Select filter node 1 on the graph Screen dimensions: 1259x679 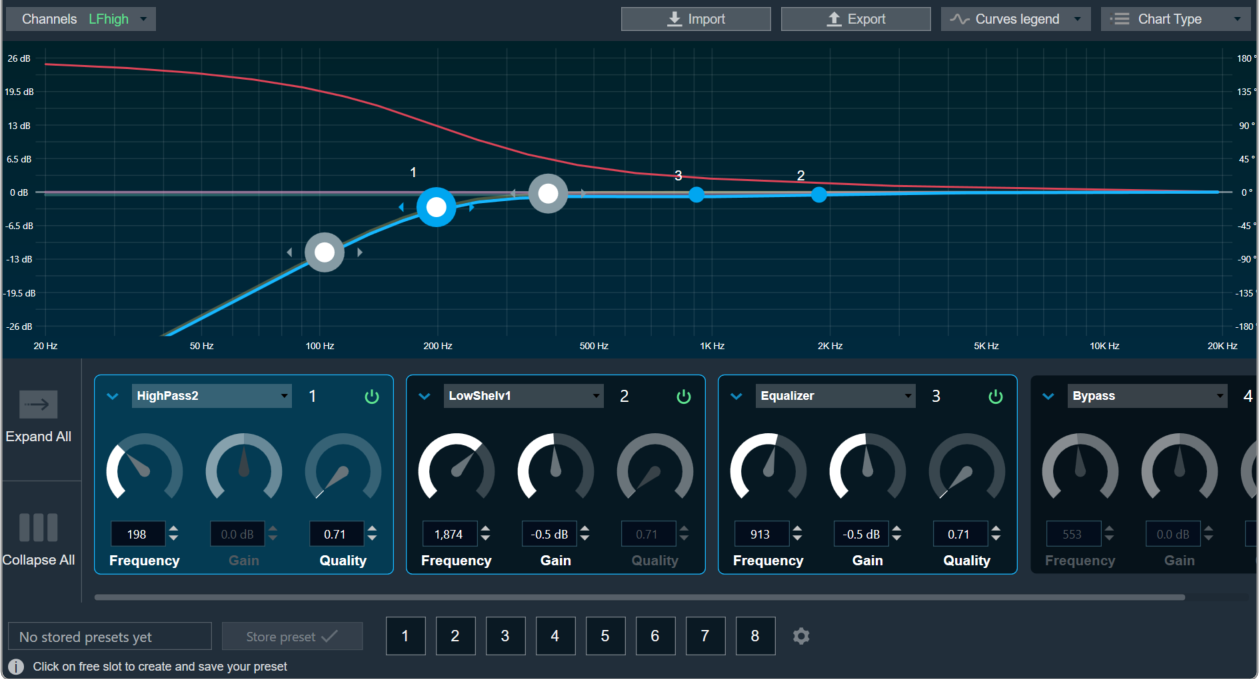tap(436, 207)
